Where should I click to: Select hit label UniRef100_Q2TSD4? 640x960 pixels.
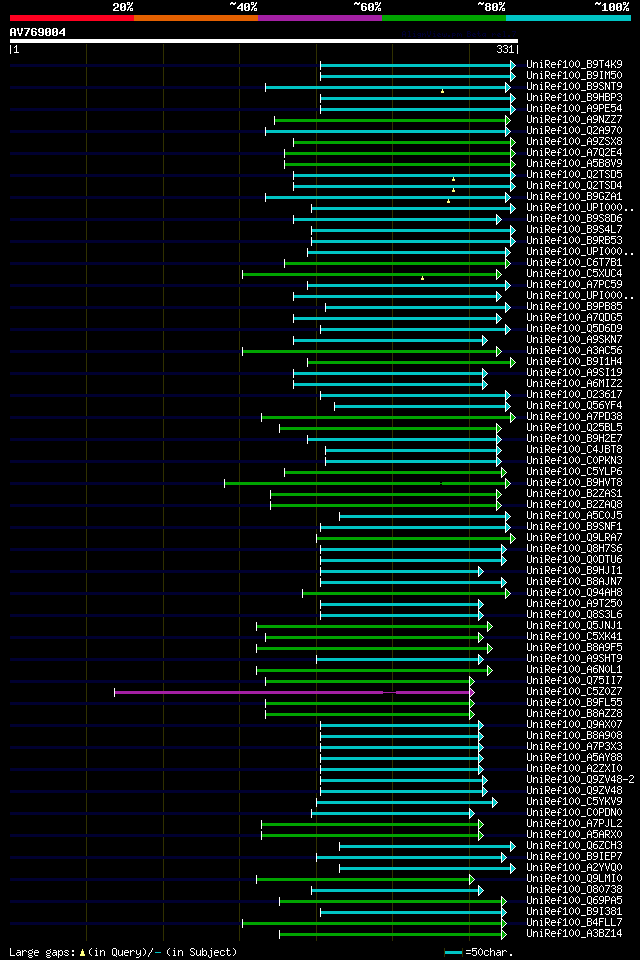574,186
